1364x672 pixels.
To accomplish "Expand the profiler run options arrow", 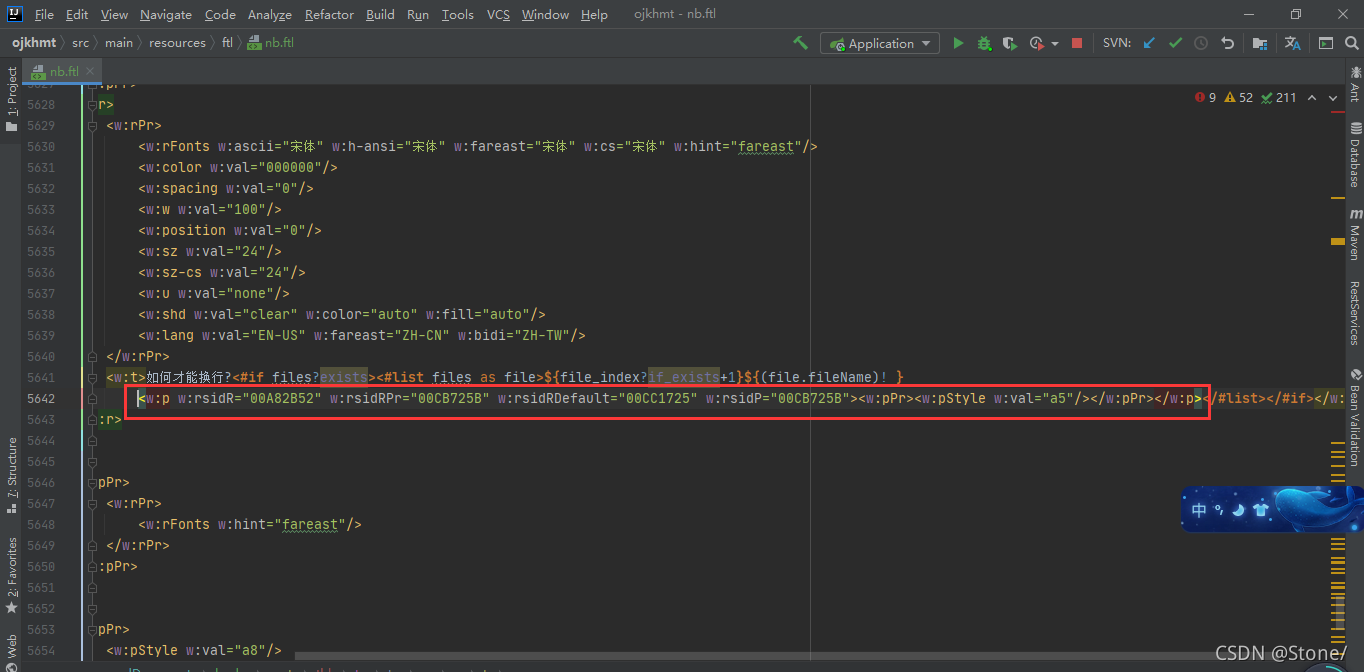I will coord(1054,44).
